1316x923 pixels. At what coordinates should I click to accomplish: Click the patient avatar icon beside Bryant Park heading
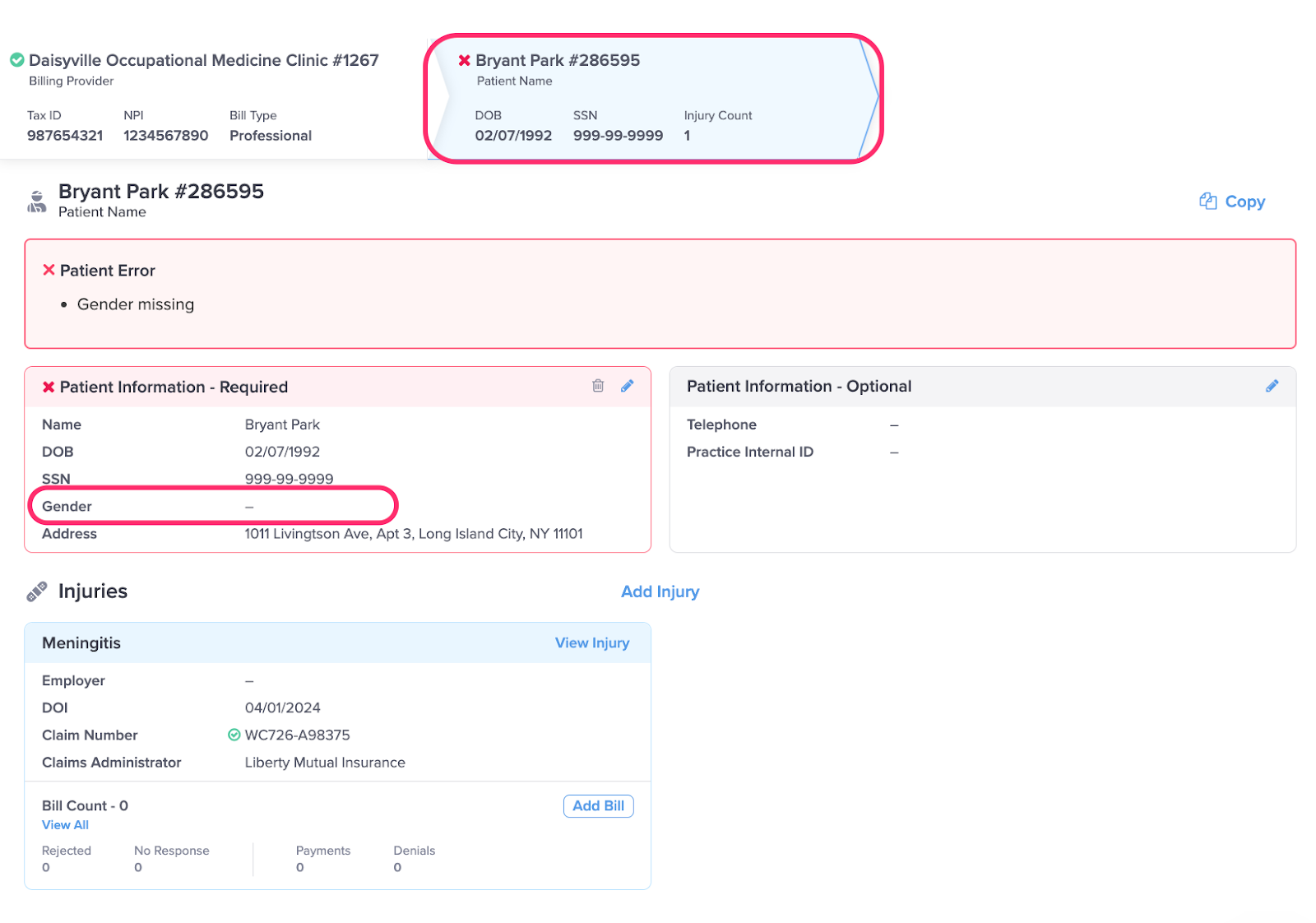[x=37, y=202]
